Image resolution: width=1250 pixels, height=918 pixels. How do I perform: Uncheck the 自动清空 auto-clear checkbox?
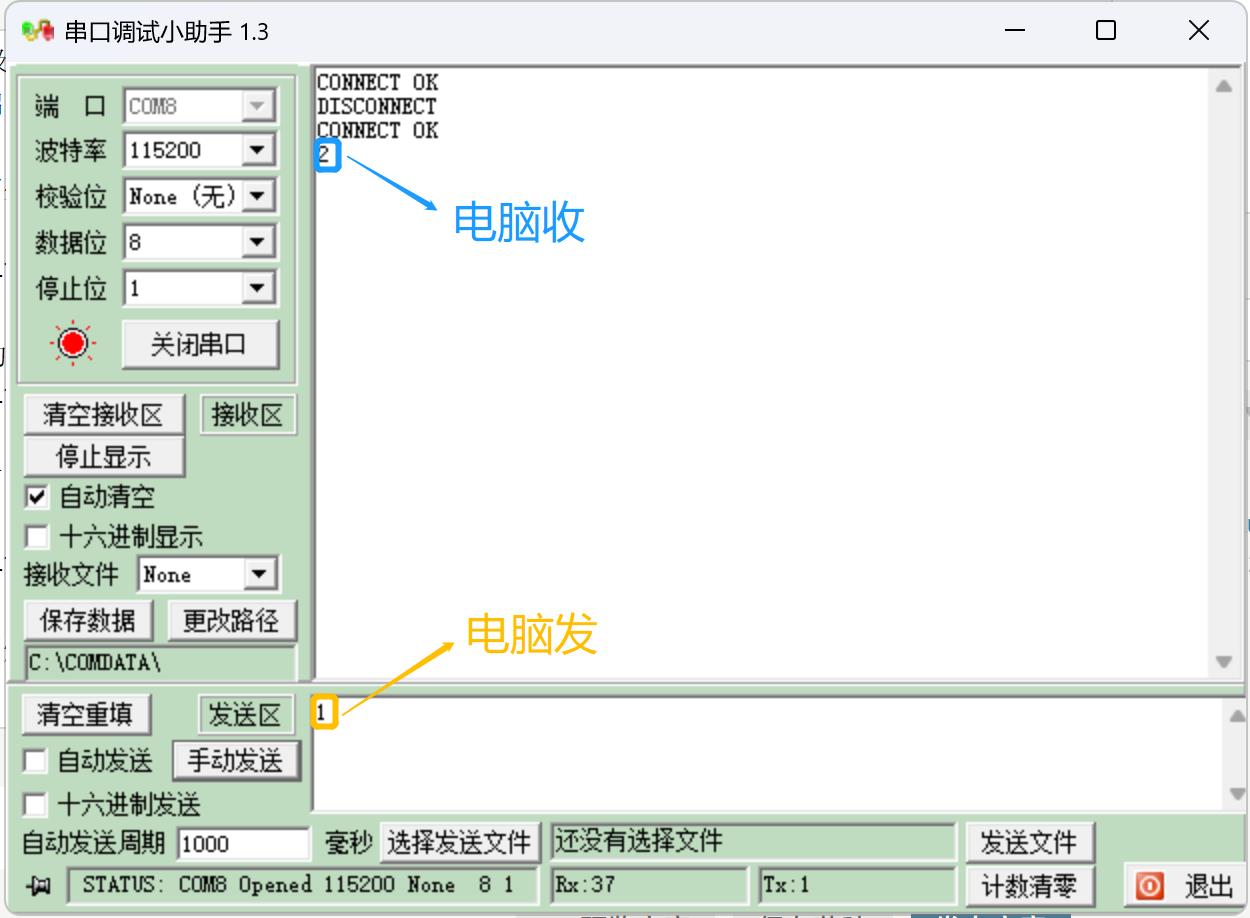(x=39, y=496)
